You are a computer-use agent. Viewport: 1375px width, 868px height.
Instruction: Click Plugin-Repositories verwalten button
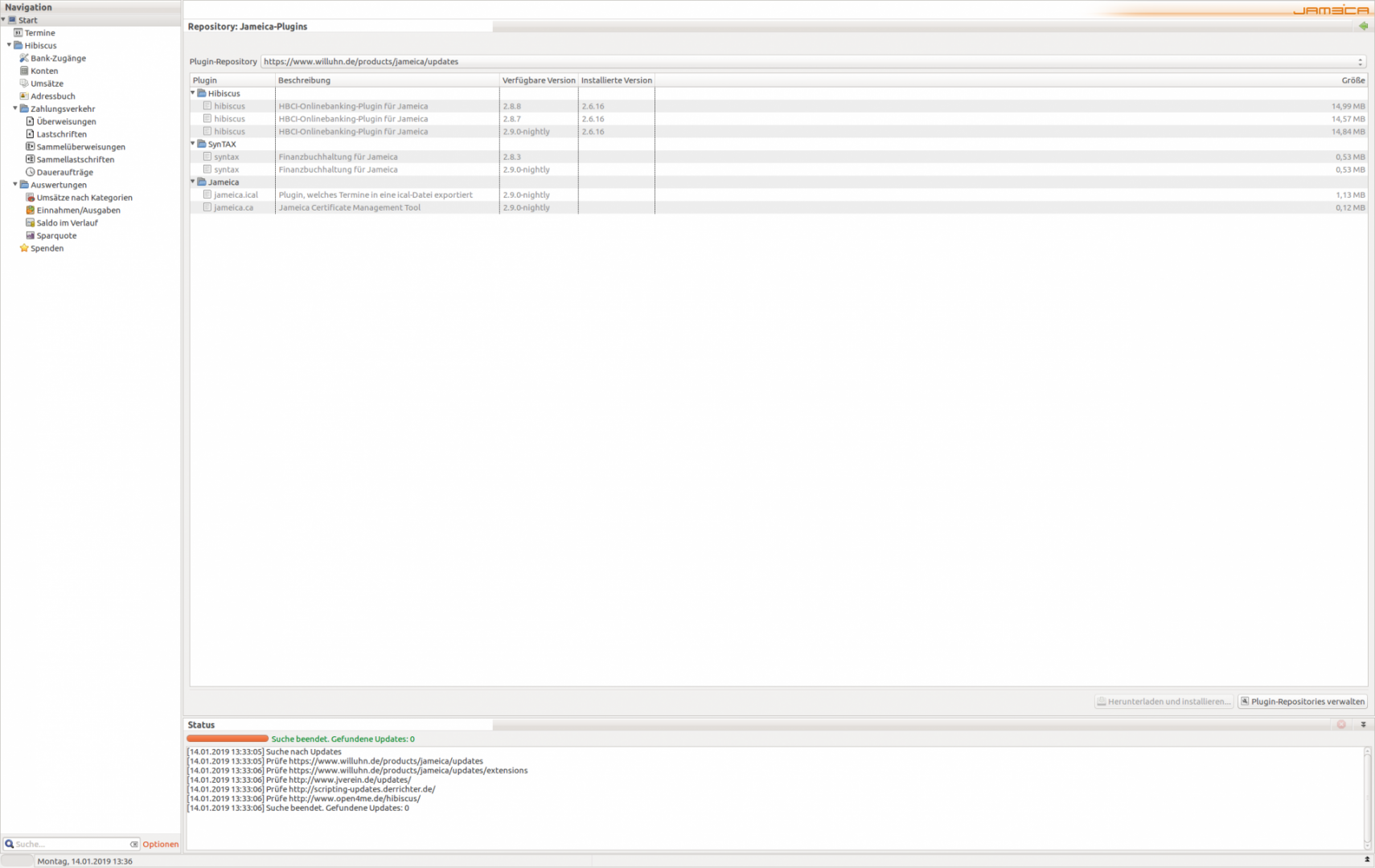(x=1302, y=702)
